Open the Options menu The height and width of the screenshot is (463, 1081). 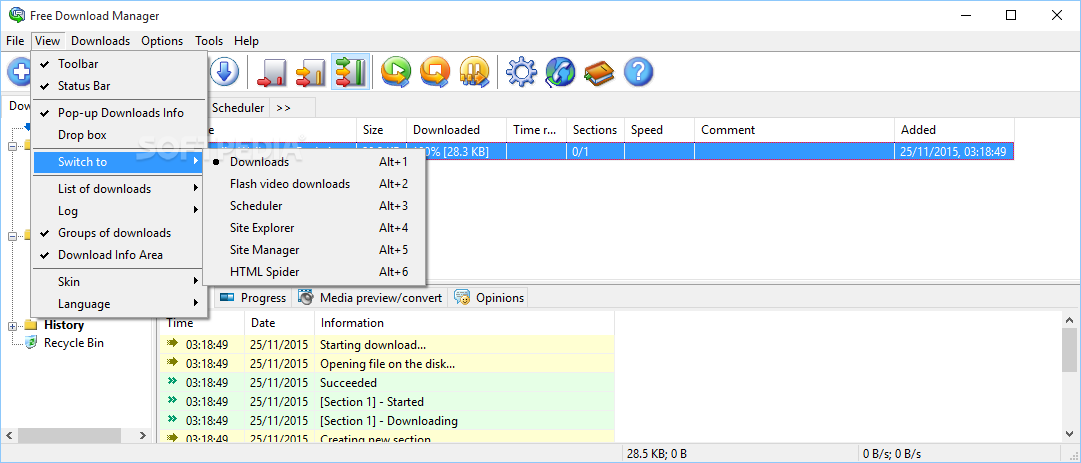tap(163, 41)
